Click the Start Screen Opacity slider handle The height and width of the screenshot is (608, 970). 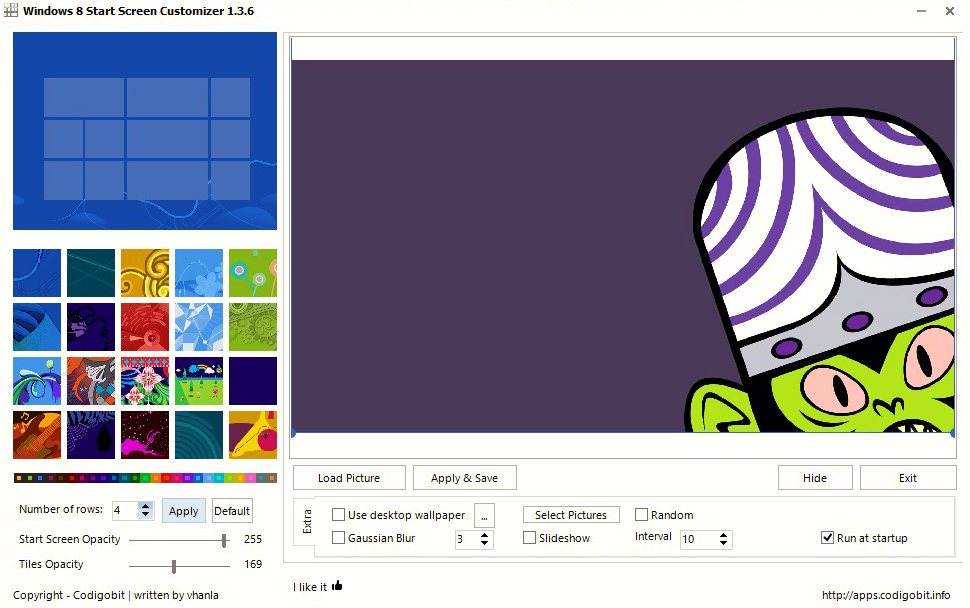tap(224, 540)
